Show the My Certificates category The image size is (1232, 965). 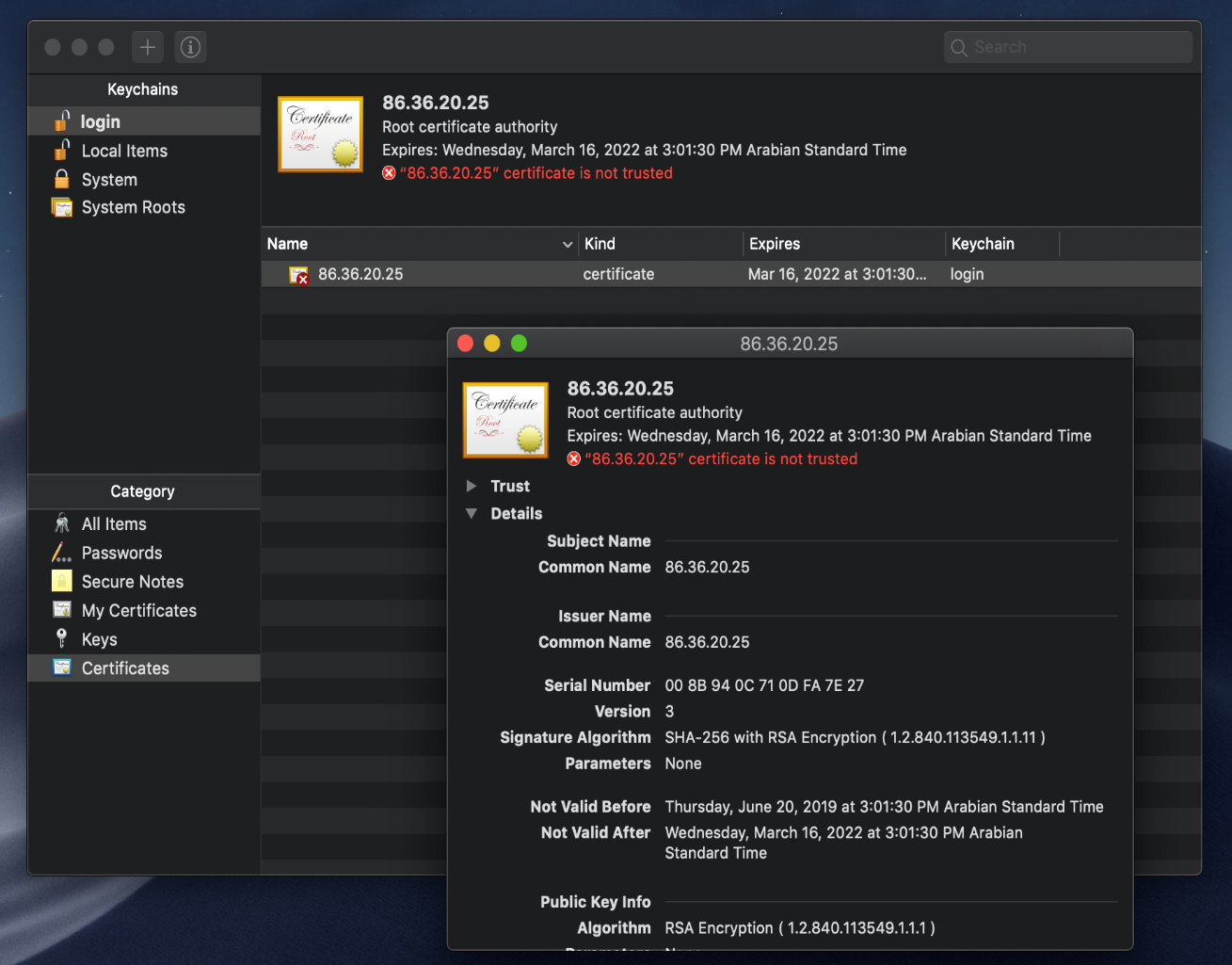coord(144,610)
